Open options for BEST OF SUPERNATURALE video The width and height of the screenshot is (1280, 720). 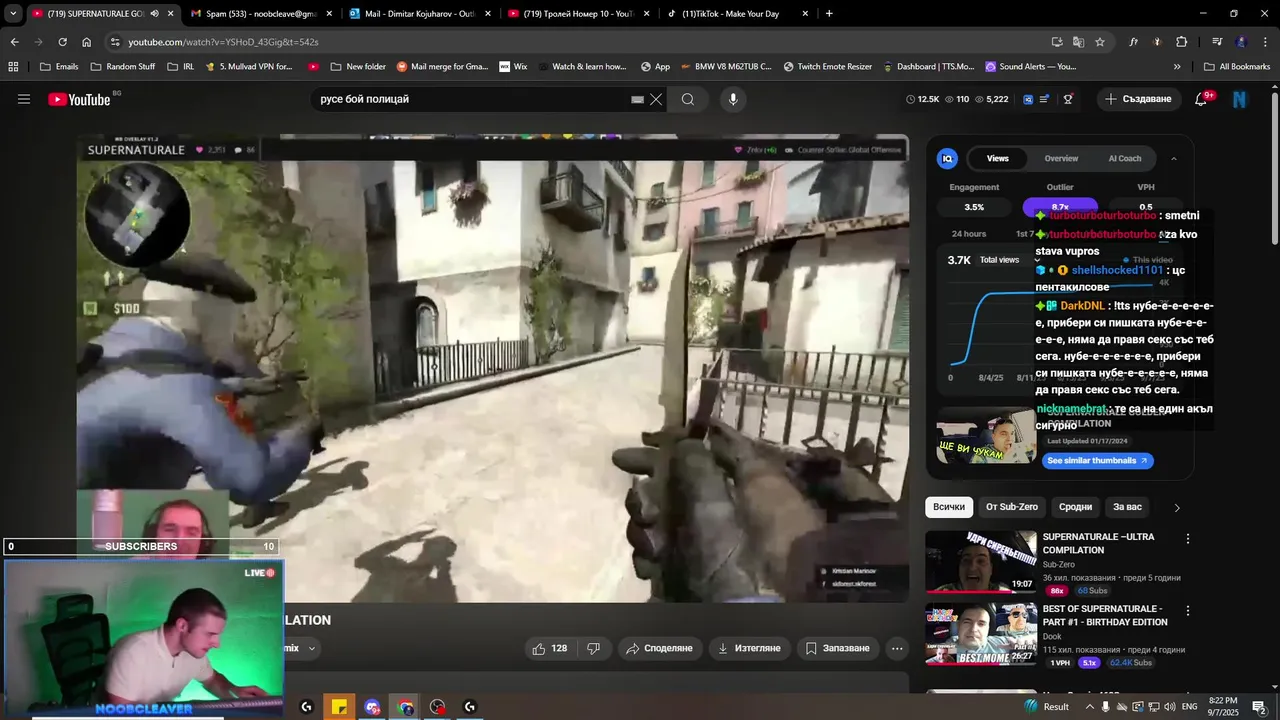coord(1188,610)
